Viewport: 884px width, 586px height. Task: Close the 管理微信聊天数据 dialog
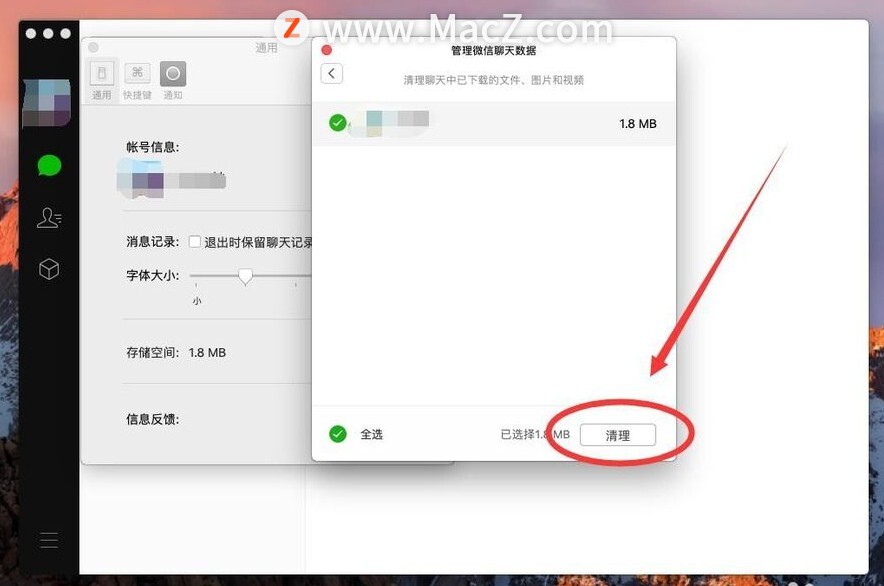pyautogui.click(x=326, y=50)
